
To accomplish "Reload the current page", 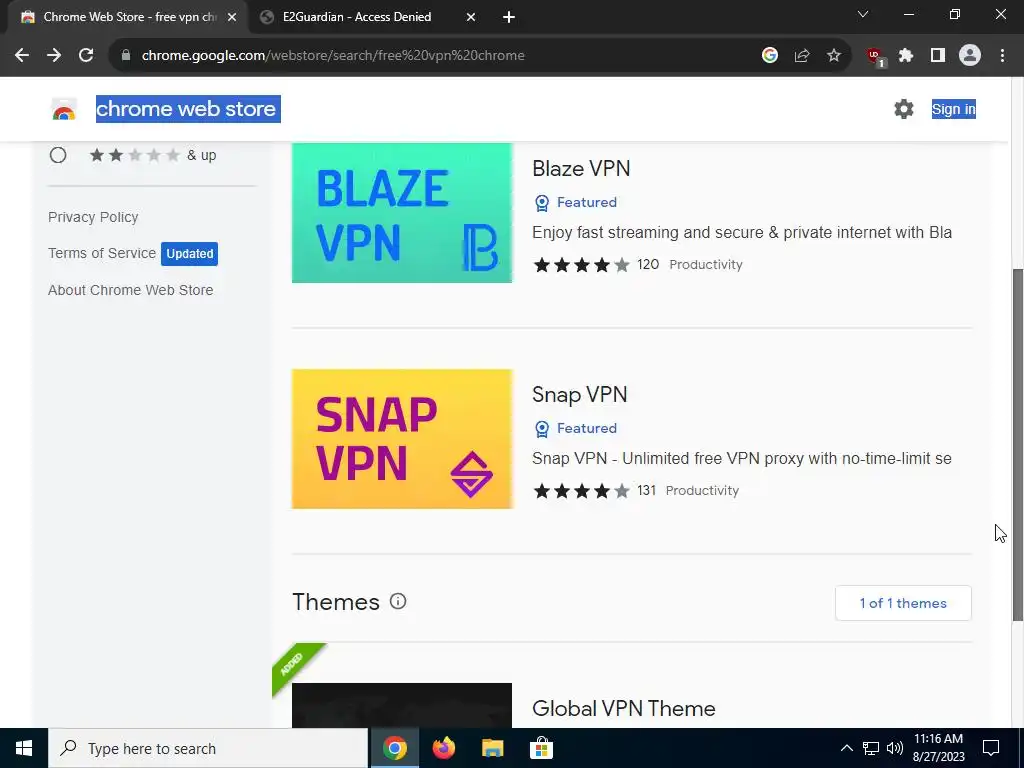I will (x=86, y=56).
